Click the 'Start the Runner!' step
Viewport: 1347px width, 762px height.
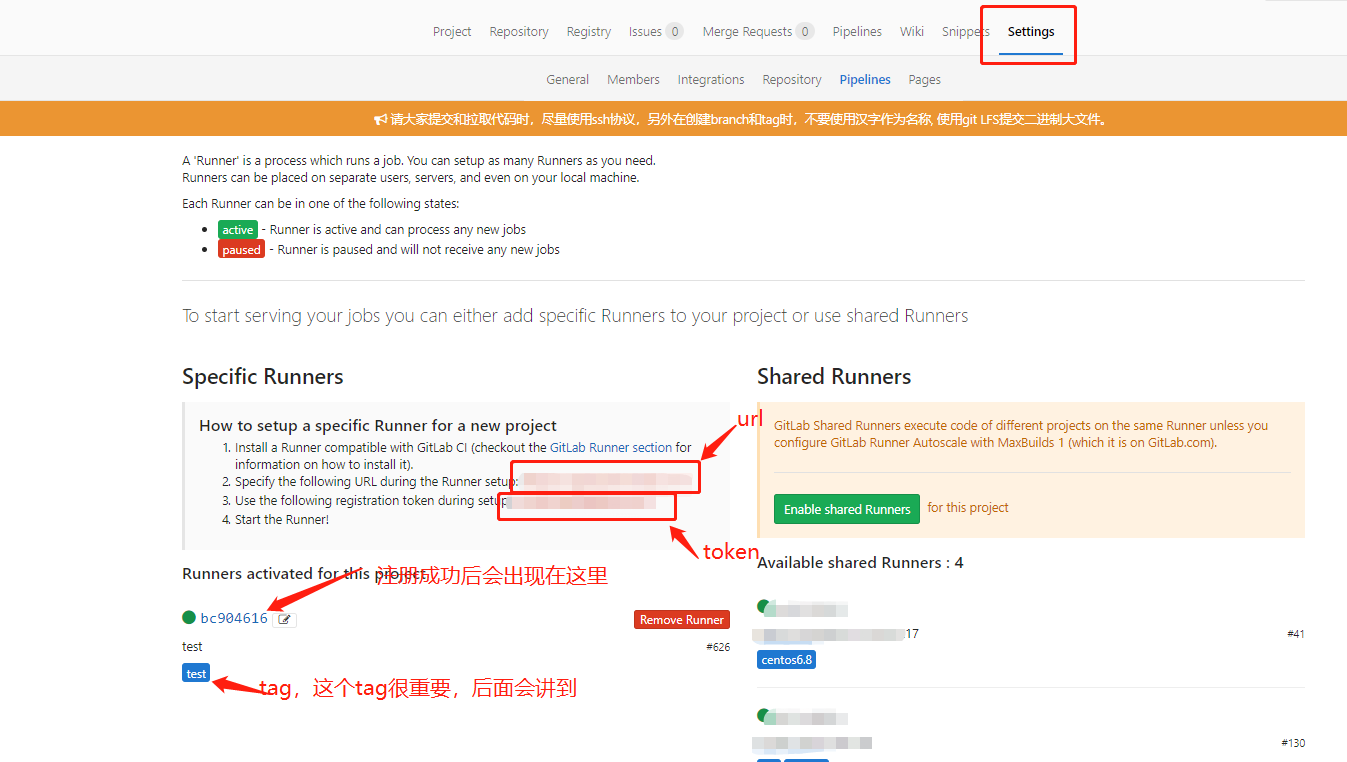281,519
